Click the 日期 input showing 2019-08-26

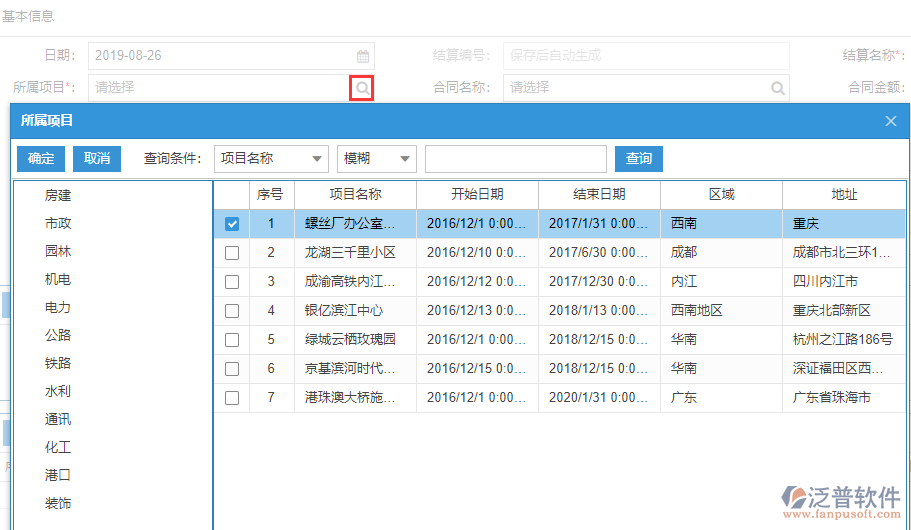(x=231, y=56)
